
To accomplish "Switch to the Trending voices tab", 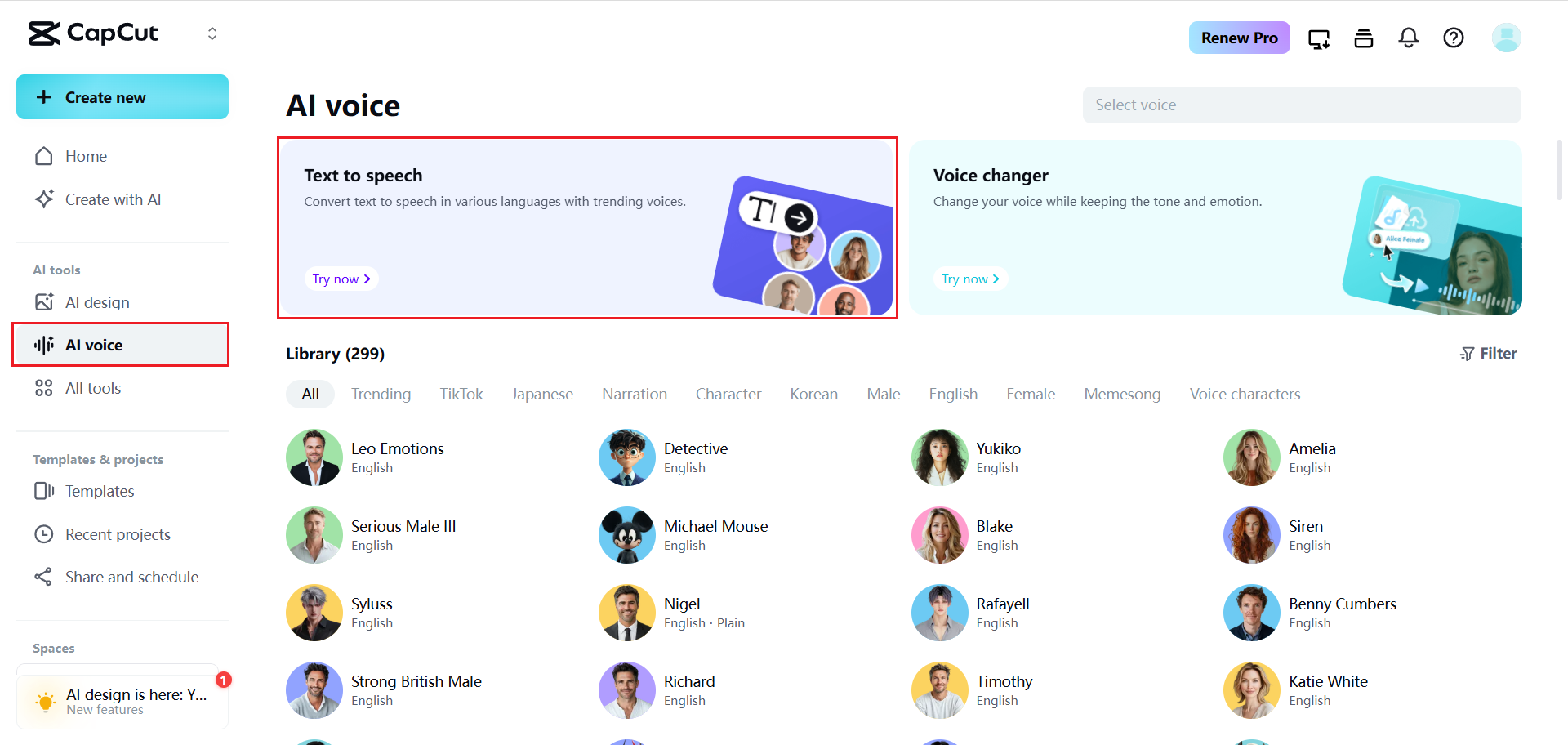I will point(381,394).
